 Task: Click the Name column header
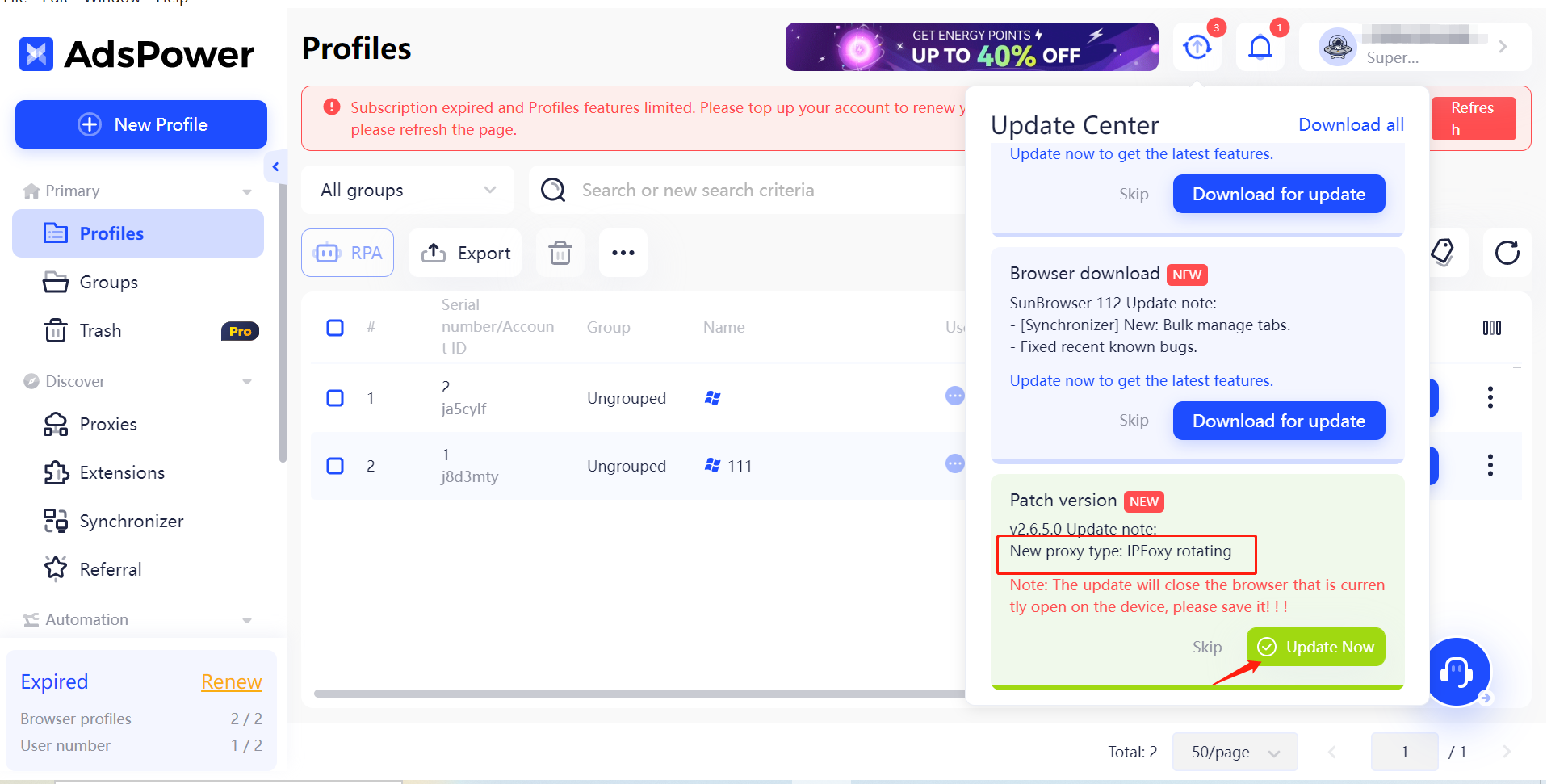723,327
